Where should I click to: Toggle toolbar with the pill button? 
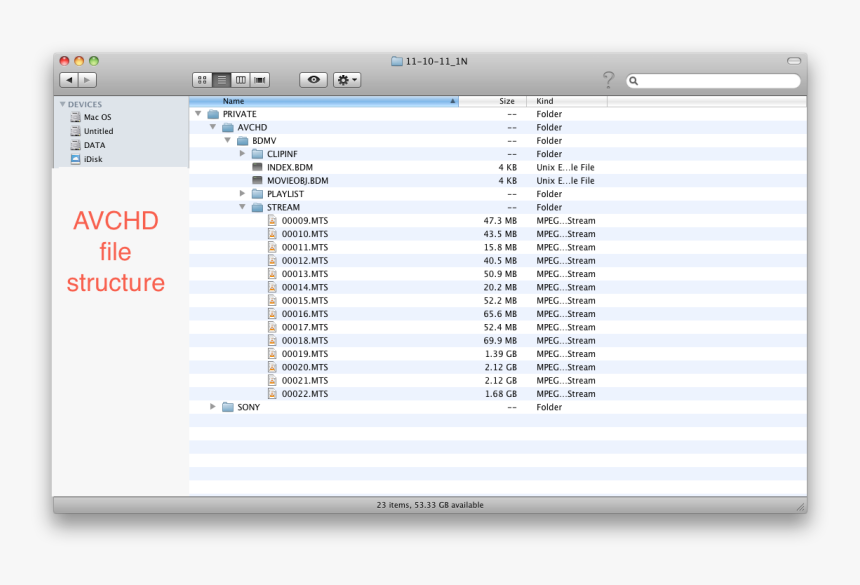(794, 61)
